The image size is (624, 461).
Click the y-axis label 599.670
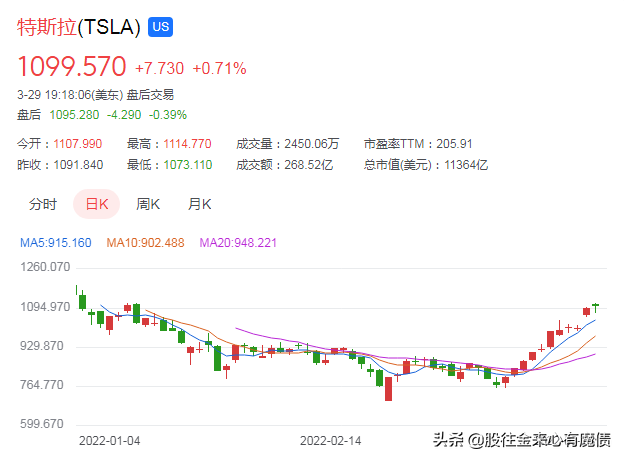pos(42,424)
